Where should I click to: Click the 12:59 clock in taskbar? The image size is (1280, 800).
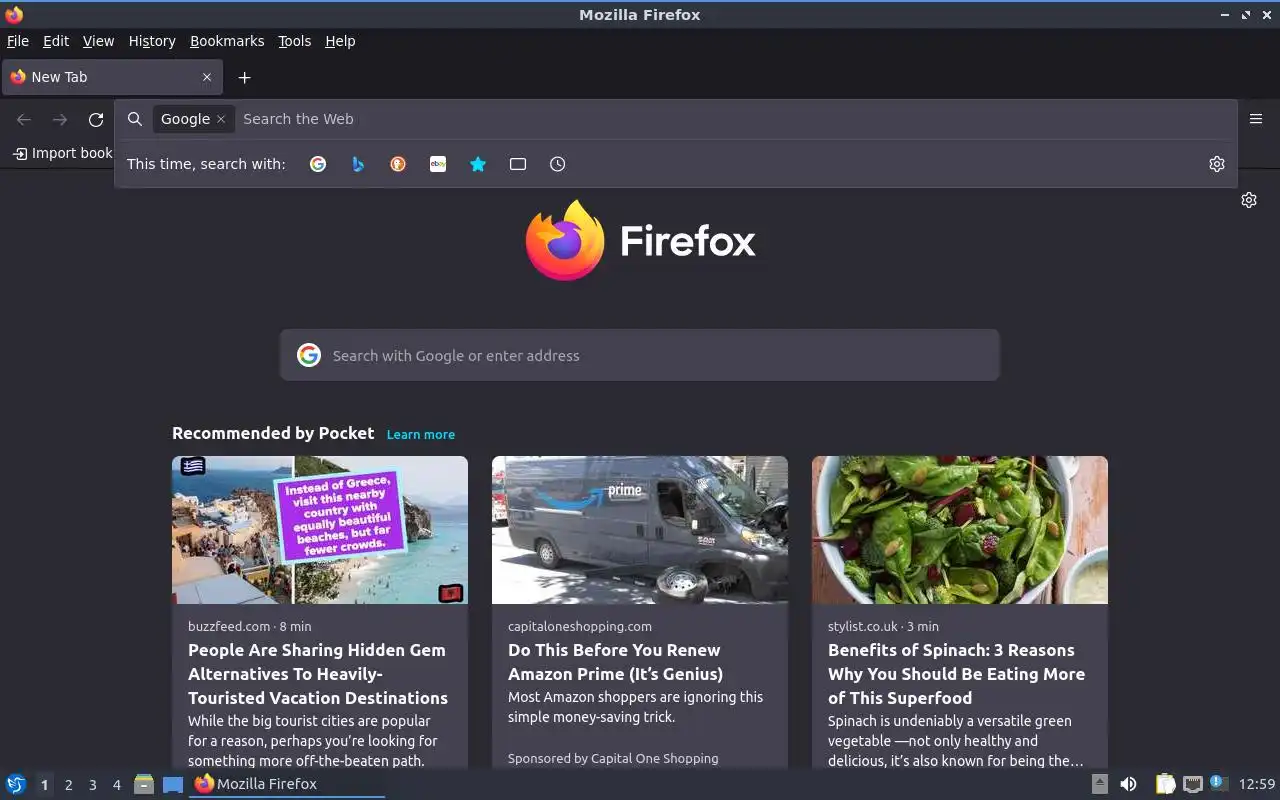pyautogui.click(x=1257, y=784)
